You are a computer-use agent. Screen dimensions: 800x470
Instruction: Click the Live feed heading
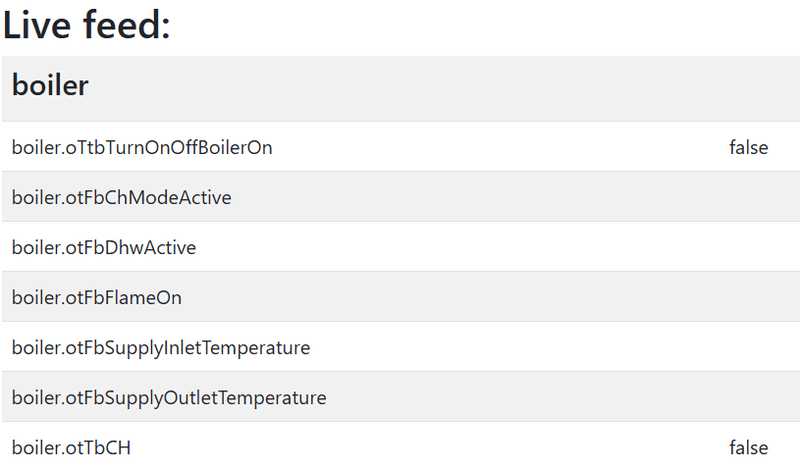pyautogui.click(x=87, y=24)
